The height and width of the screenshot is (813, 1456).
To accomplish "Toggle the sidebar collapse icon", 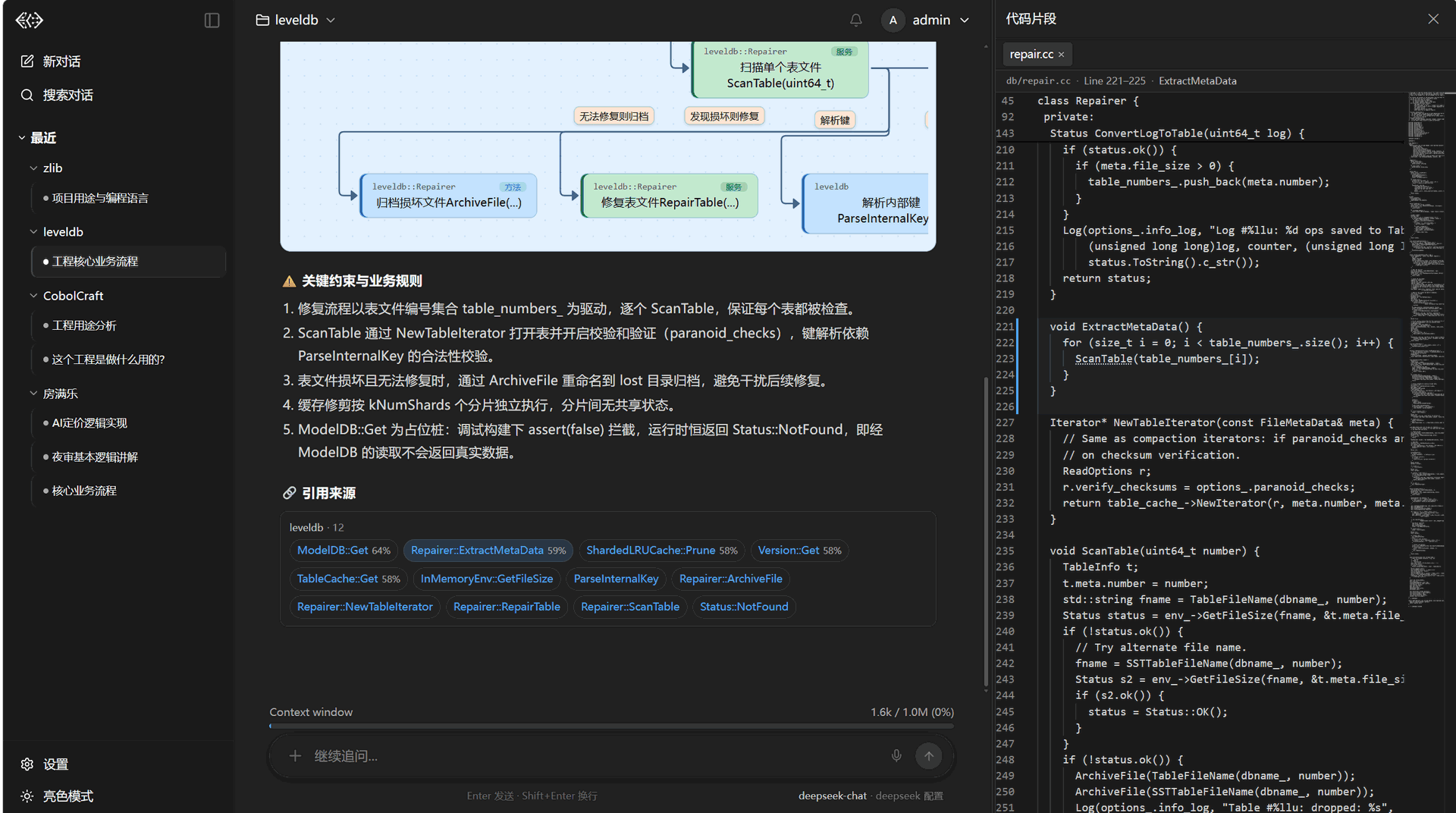I will pos(212,20).
